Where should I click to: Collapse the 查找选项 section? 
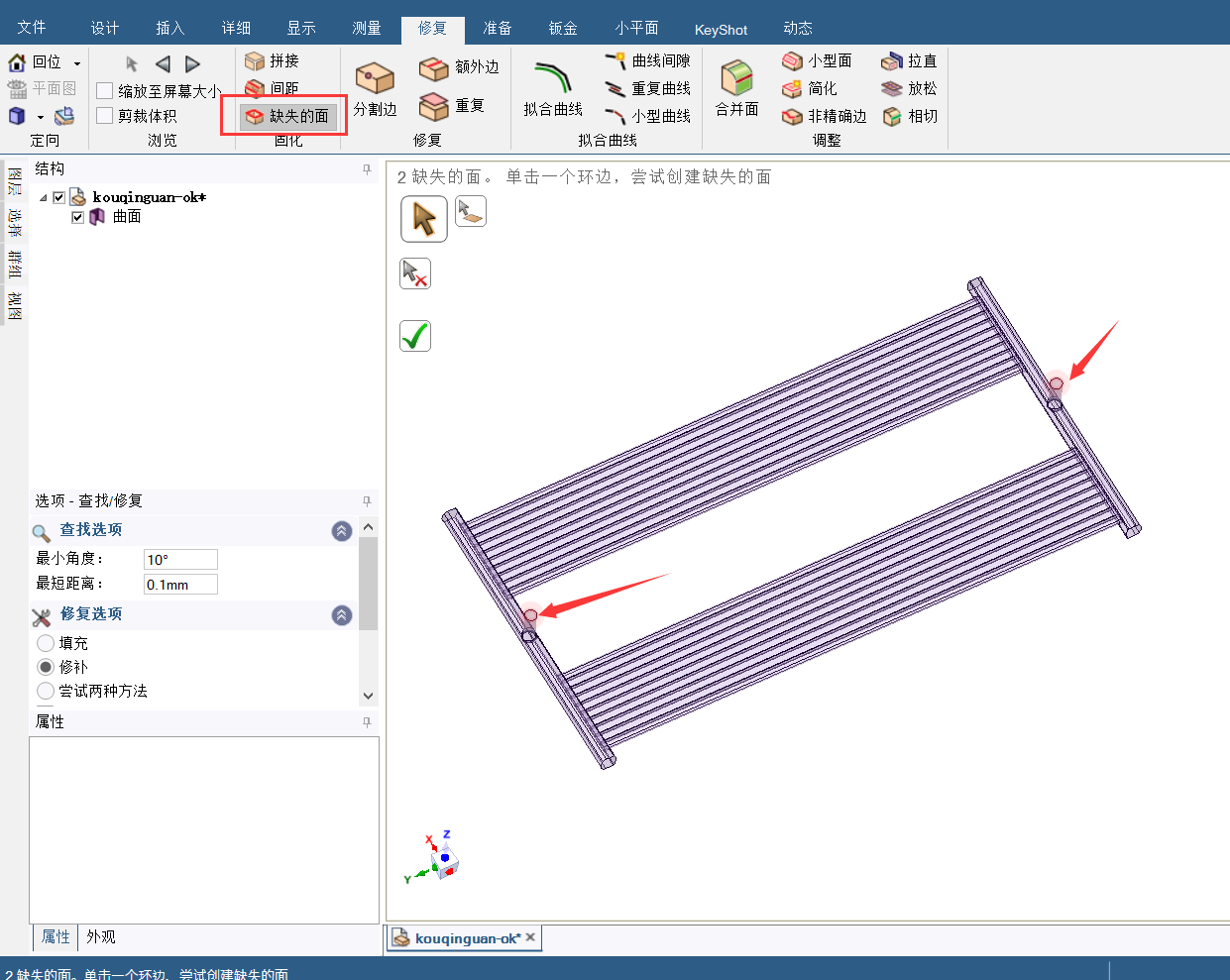pyautogui.click(x=342, y=531)
